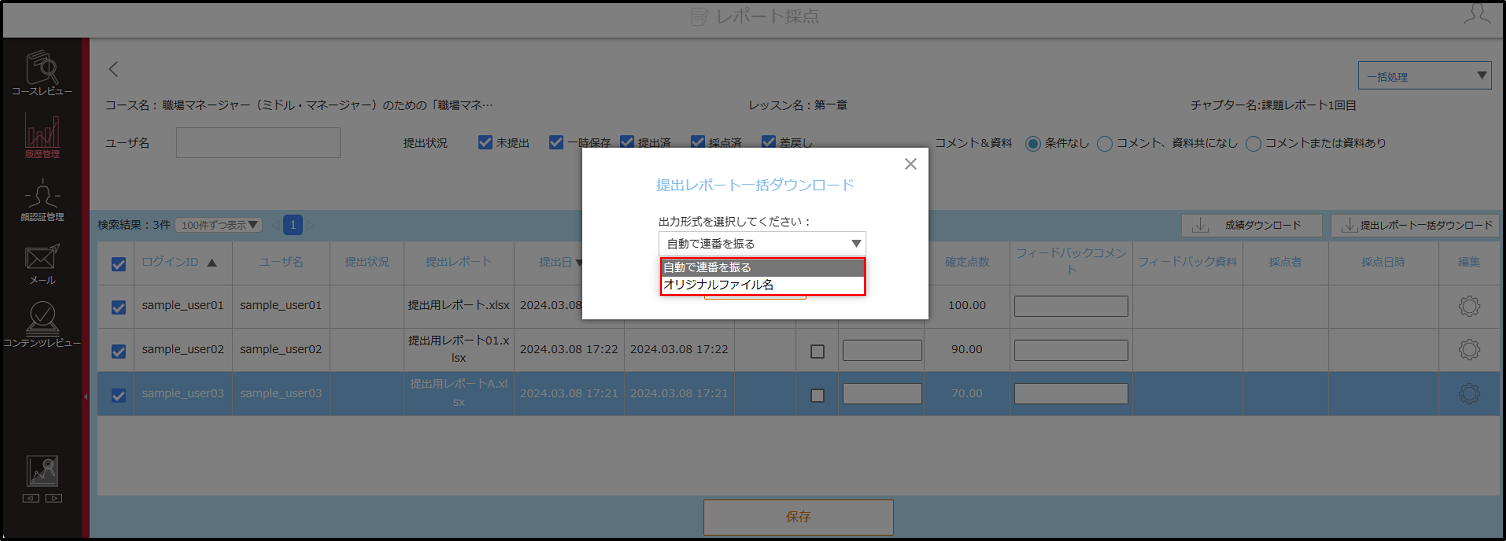The image size is (1506, 541).
Task: Sort by ログインID column header
Action: [179, 262]
